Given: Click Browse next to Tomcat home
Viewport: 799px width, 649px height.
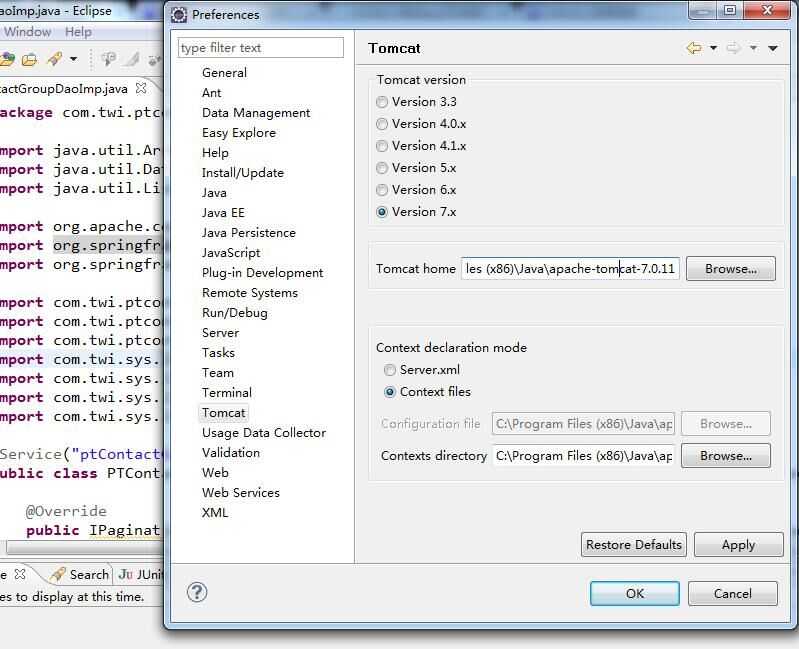Looking at the screenshot, I should coord(731,269).
